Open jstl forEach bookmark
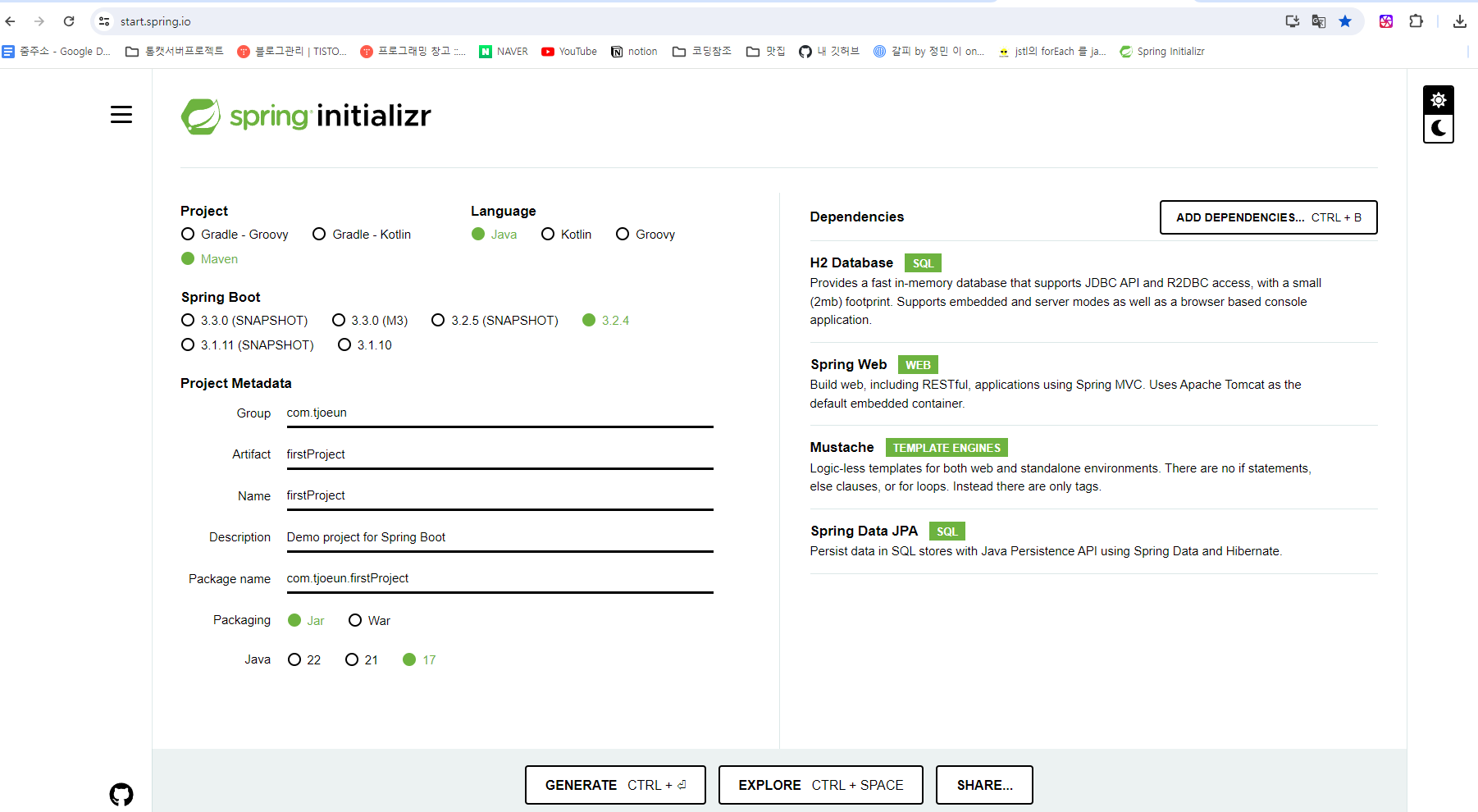 pos(1052,52)
